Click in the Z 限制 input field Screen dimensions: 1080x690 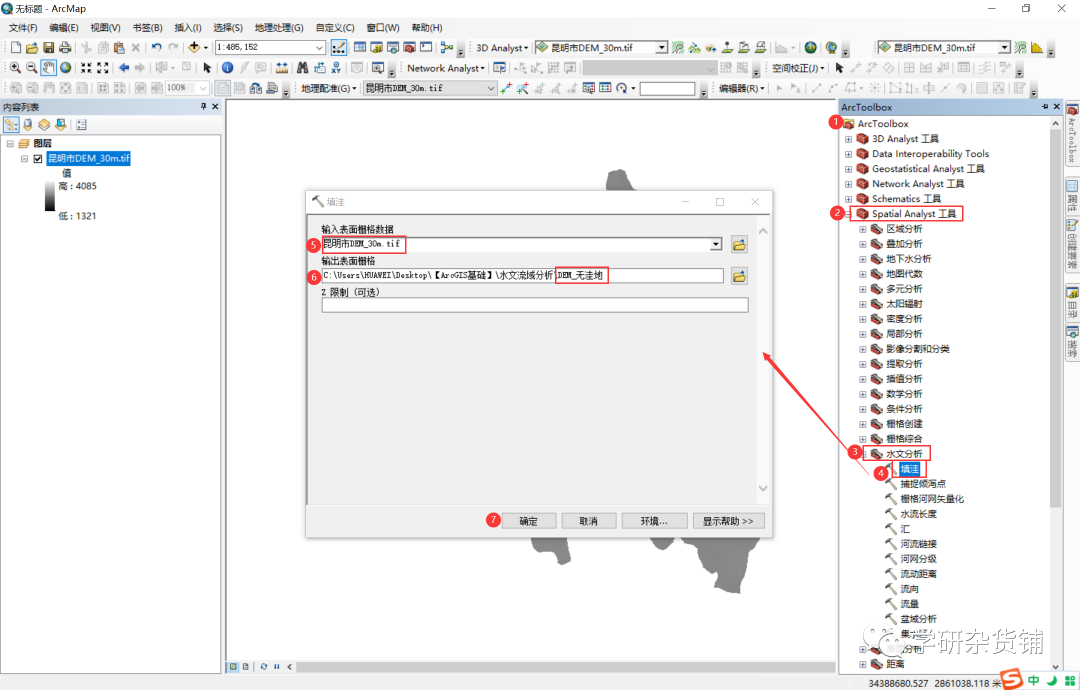(x=534, y=305)
